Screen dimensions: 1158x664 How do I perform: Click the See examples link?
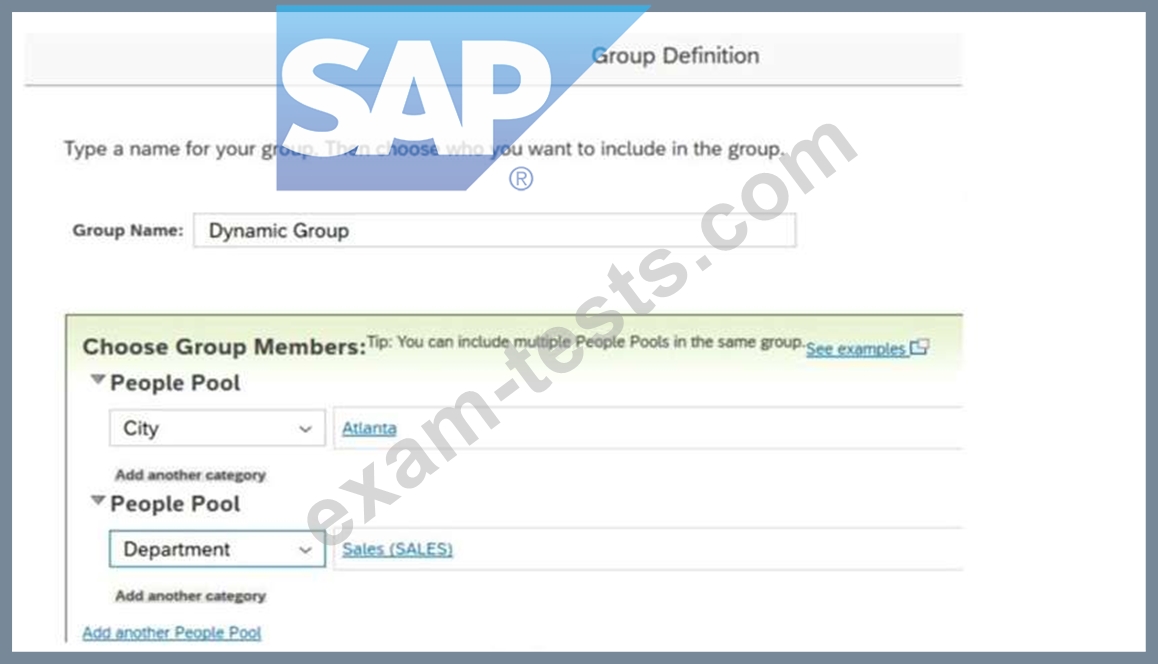point(855,349)
